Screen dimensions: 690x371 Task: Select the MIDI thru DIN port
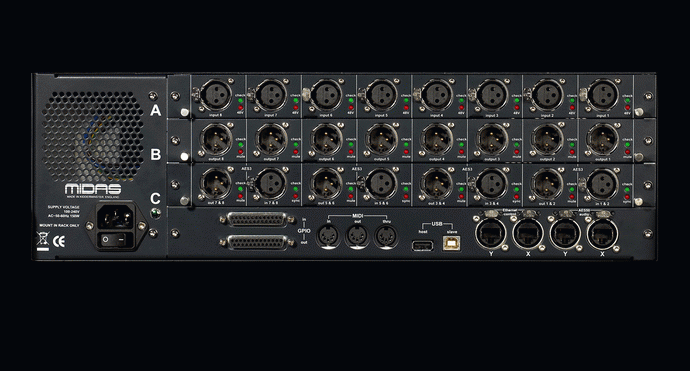click(386, 236)
